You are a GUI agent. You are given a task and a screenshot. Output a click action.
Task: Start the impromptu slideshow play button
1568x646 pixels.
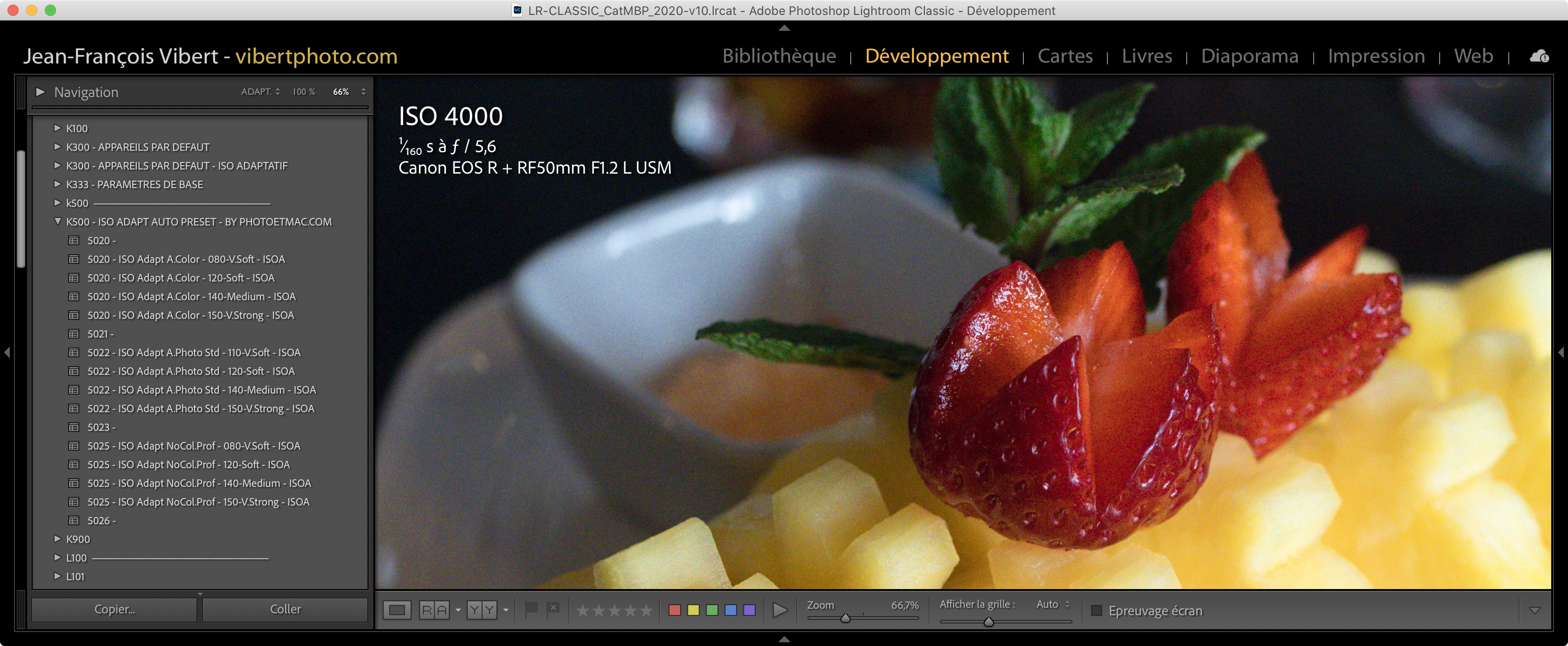coord(780,610)
